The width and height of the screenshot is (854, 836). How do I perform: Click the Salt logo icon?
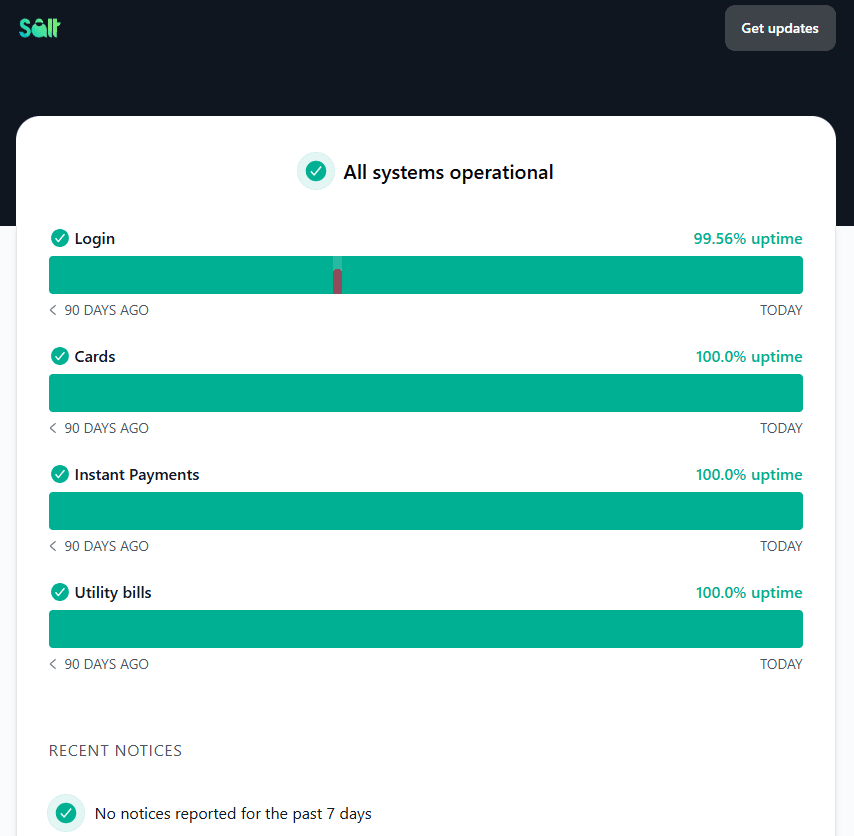(40, 28)
